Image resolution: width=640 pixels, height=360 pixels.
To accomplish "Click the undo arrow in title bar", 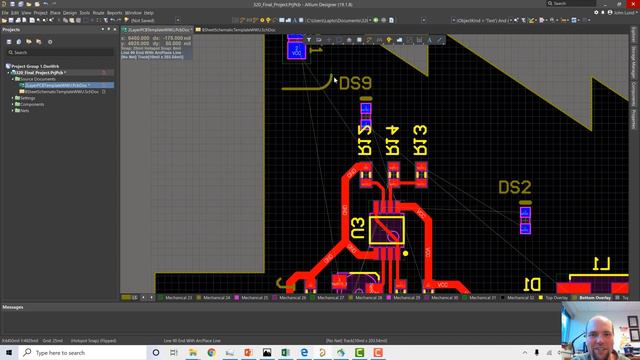I will tap(45, 4).
